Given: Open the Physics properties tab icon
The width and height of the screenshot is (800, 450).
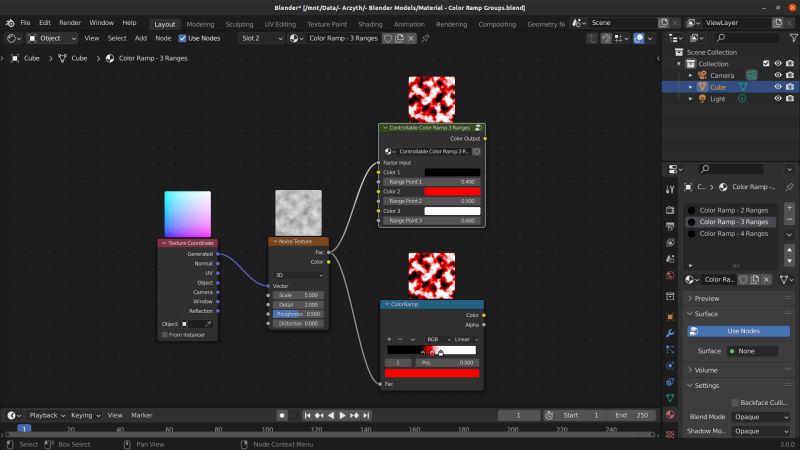Looking at the screenshot, I should tap(670, 366).
